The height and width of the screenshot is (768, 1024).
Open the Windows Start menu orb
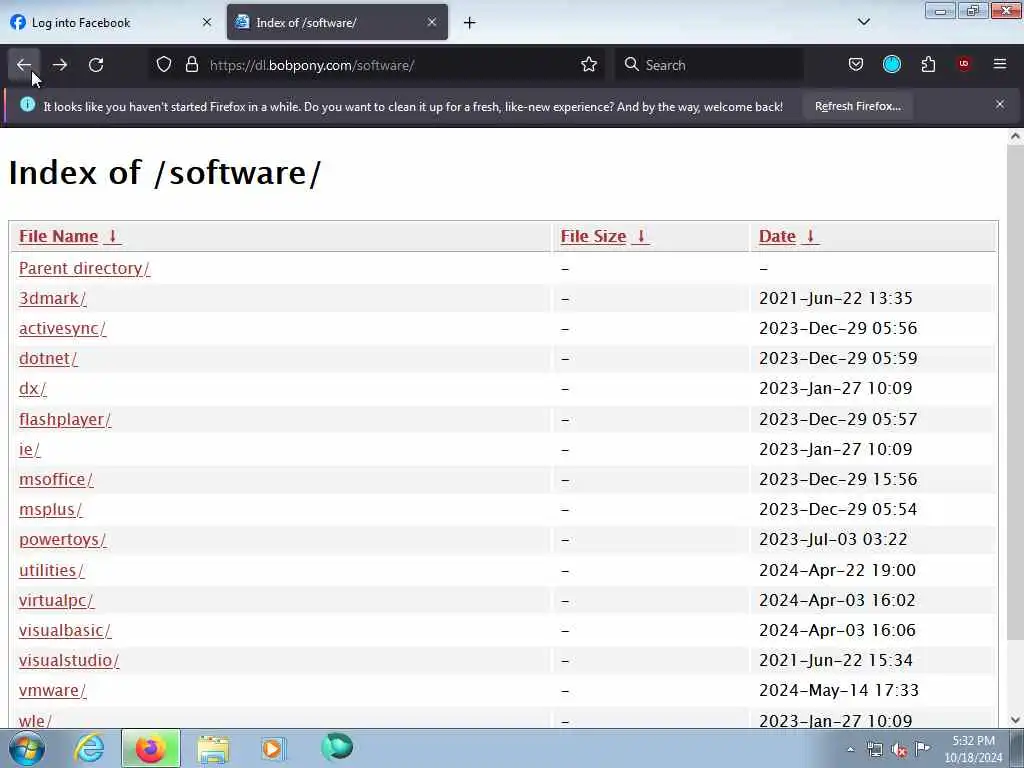point(27,748)
